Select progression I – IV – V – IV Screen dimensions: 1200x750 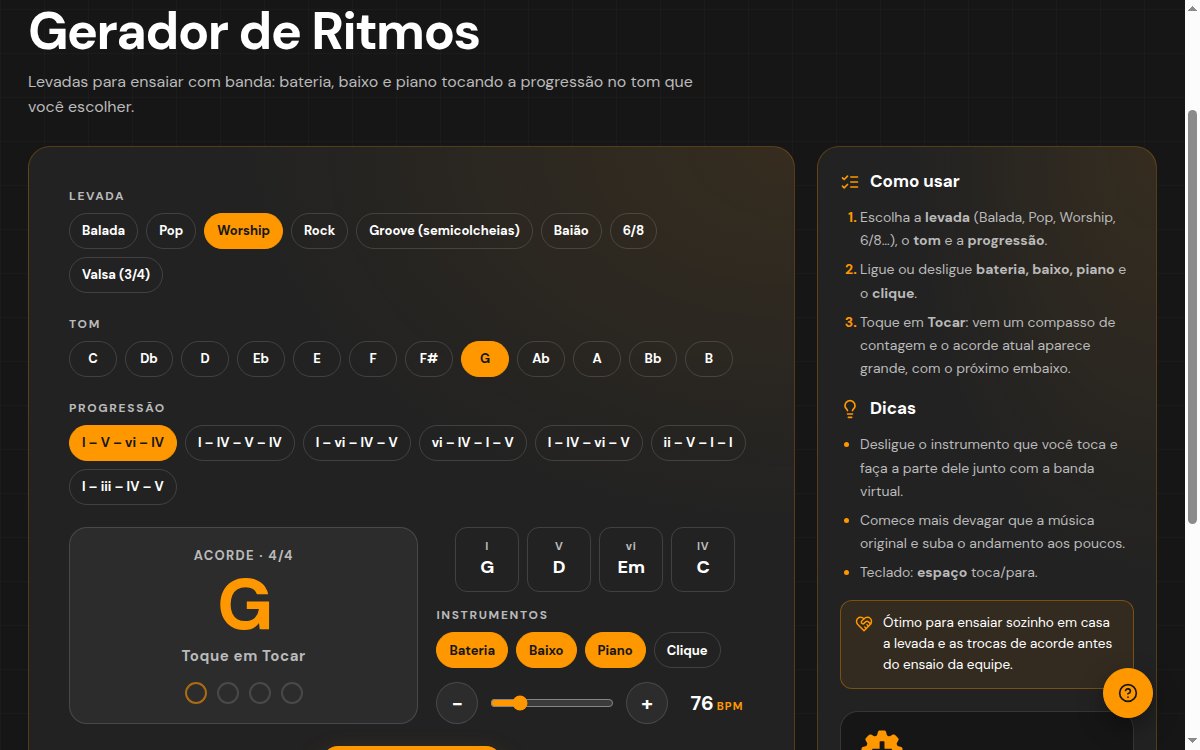tap(240, 442)
